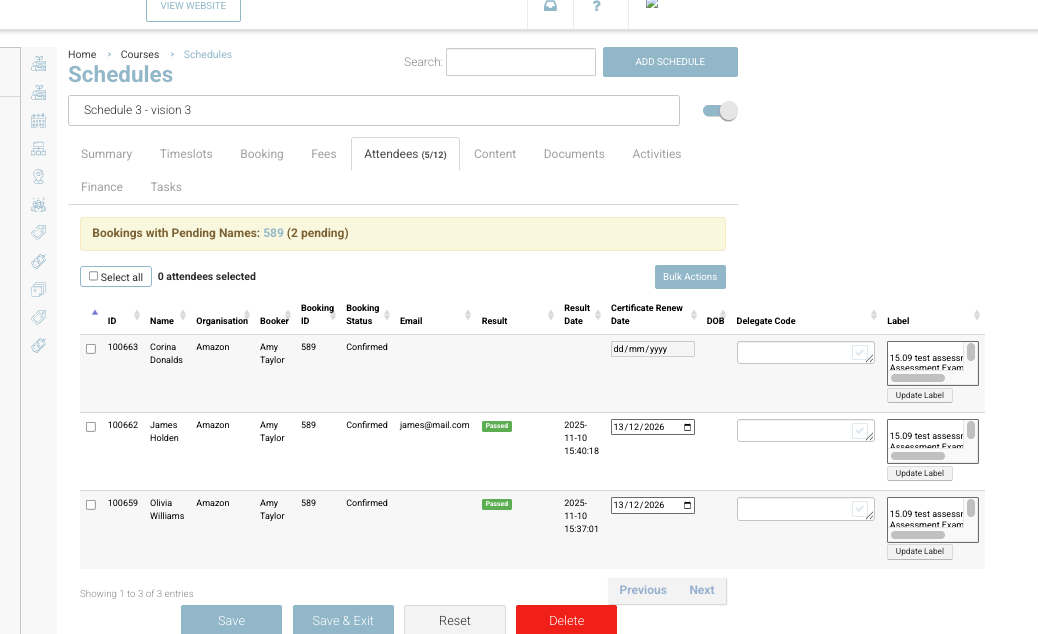Open the Schedules breadcrumb link
Screen dimensions: 1038x634
coord(207,54)
